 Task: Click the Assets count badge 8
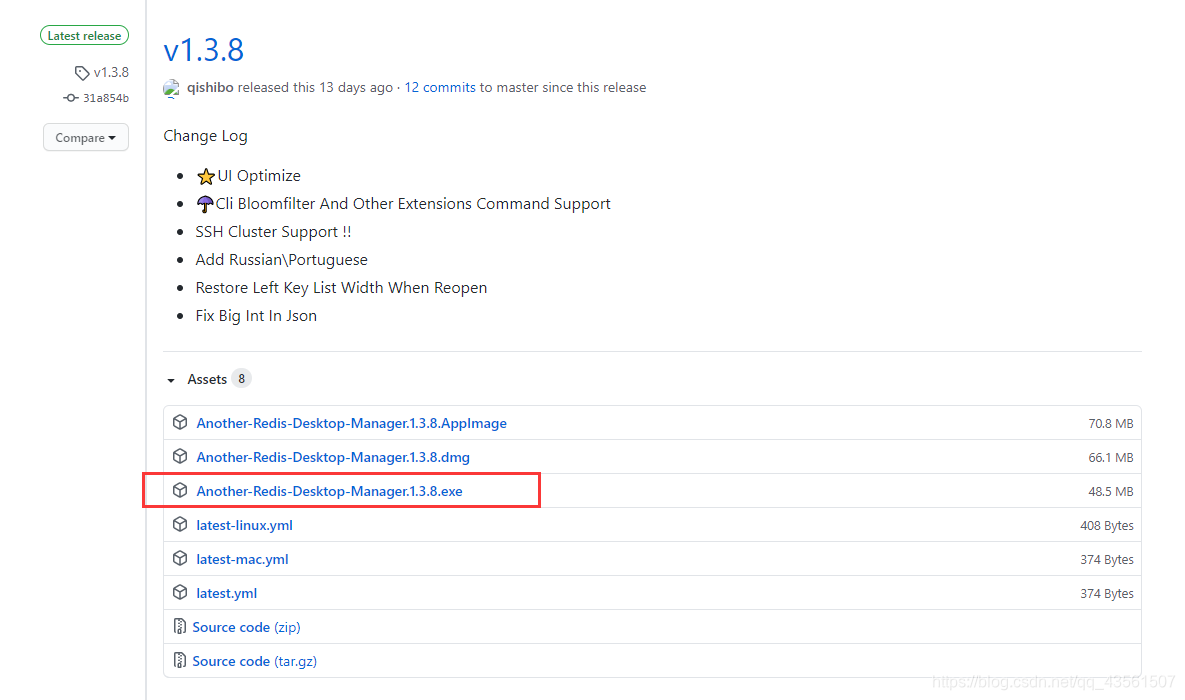tap(241, 379)
